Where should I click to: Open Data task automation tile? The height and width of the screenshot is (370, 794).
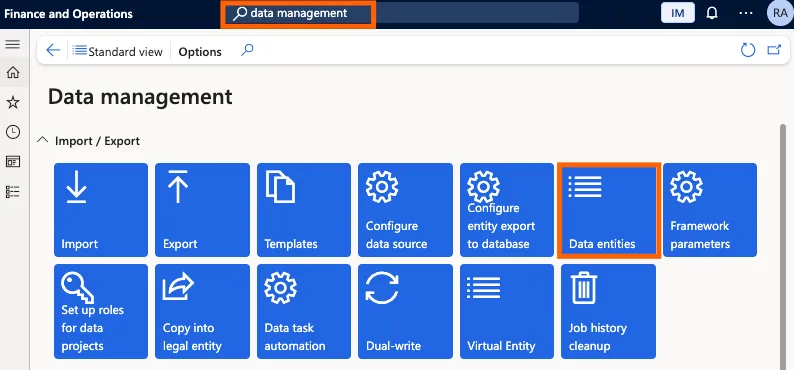tap(304, 311)
